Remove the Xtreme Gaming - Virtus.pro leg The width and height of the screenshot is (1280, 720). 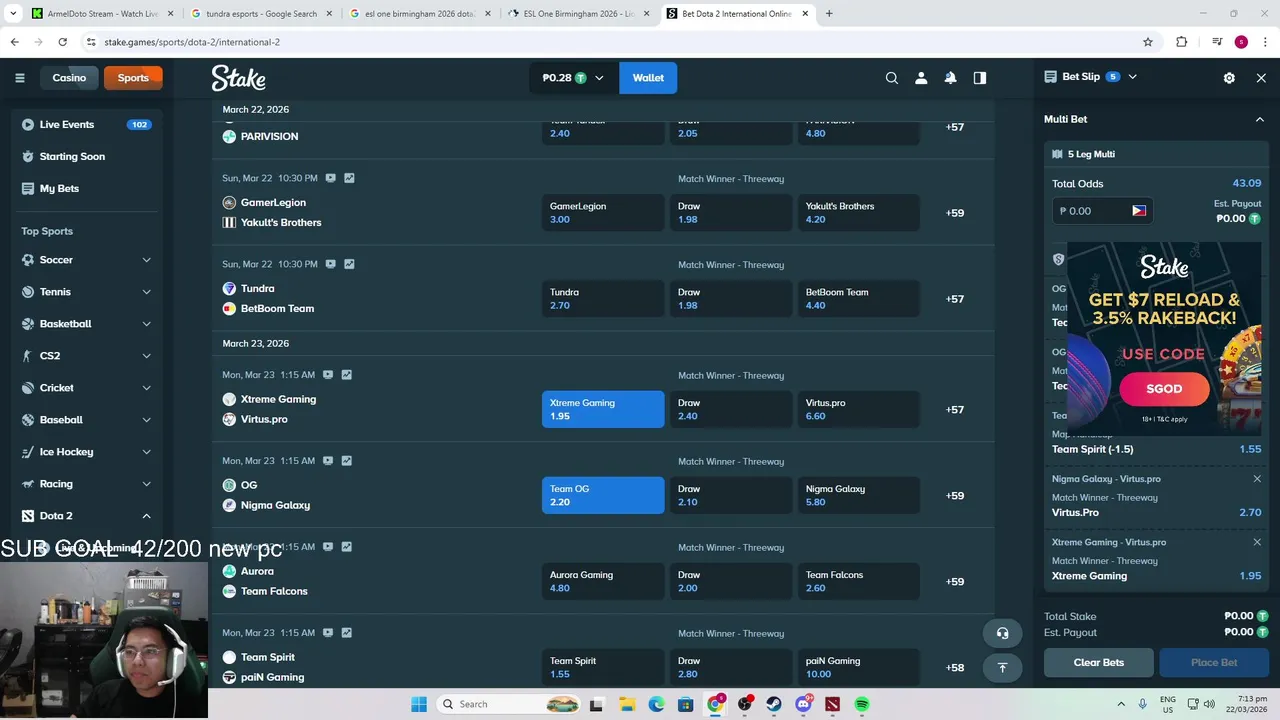point(1257,542)
